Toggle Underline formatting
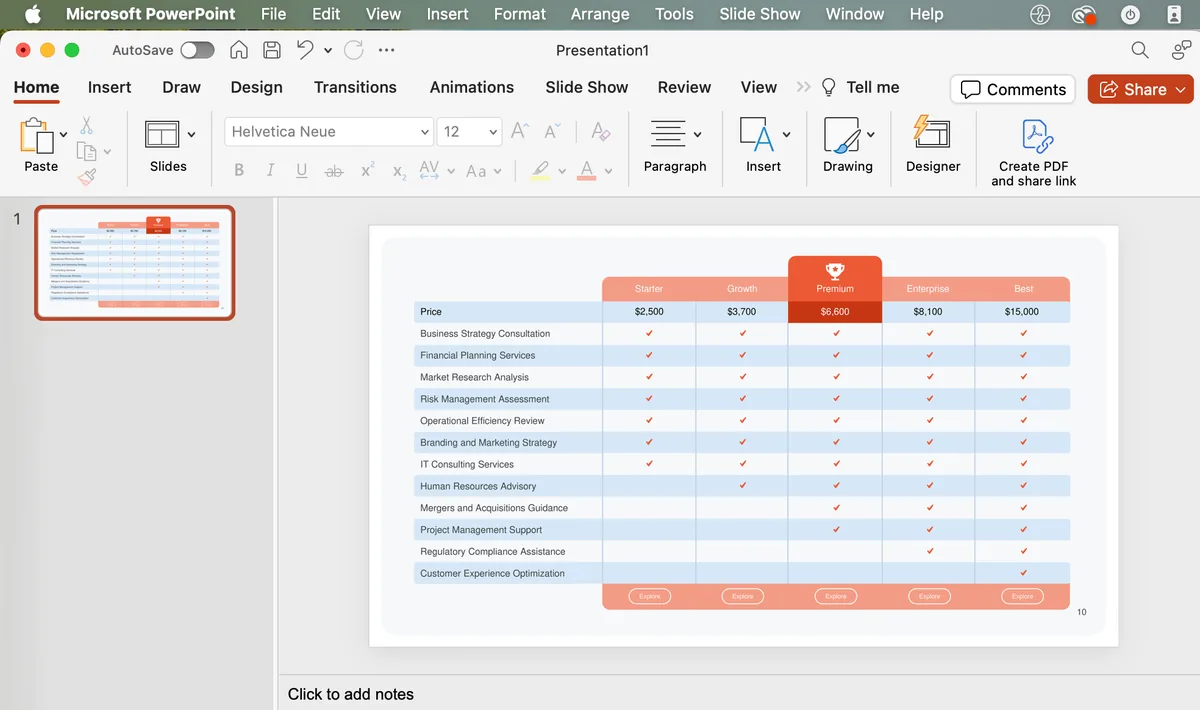This screenshot has width=1200, height=710. point(301,170)
